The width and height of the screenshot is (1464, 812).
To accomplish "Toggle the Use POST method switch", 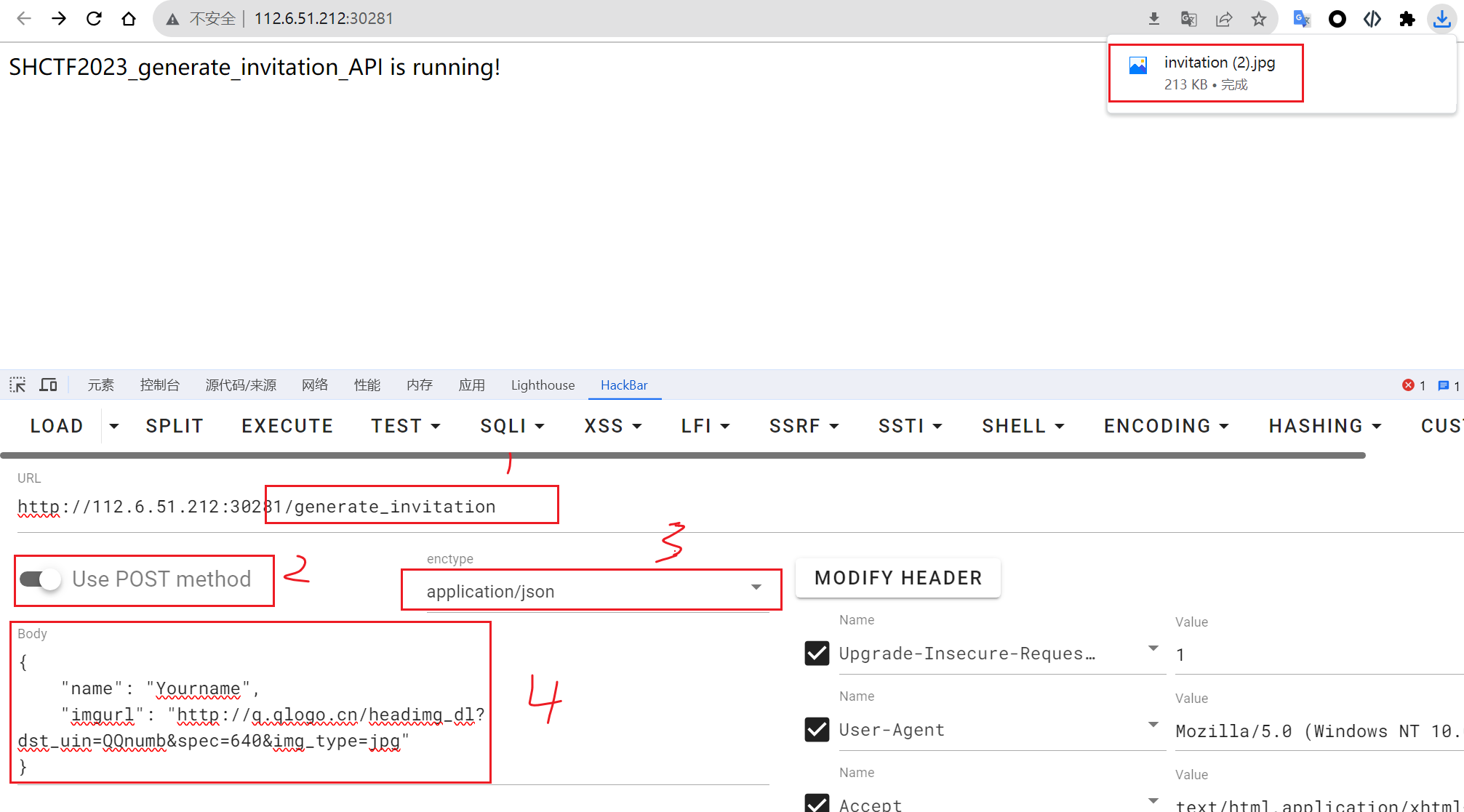I will pos(41,579).
